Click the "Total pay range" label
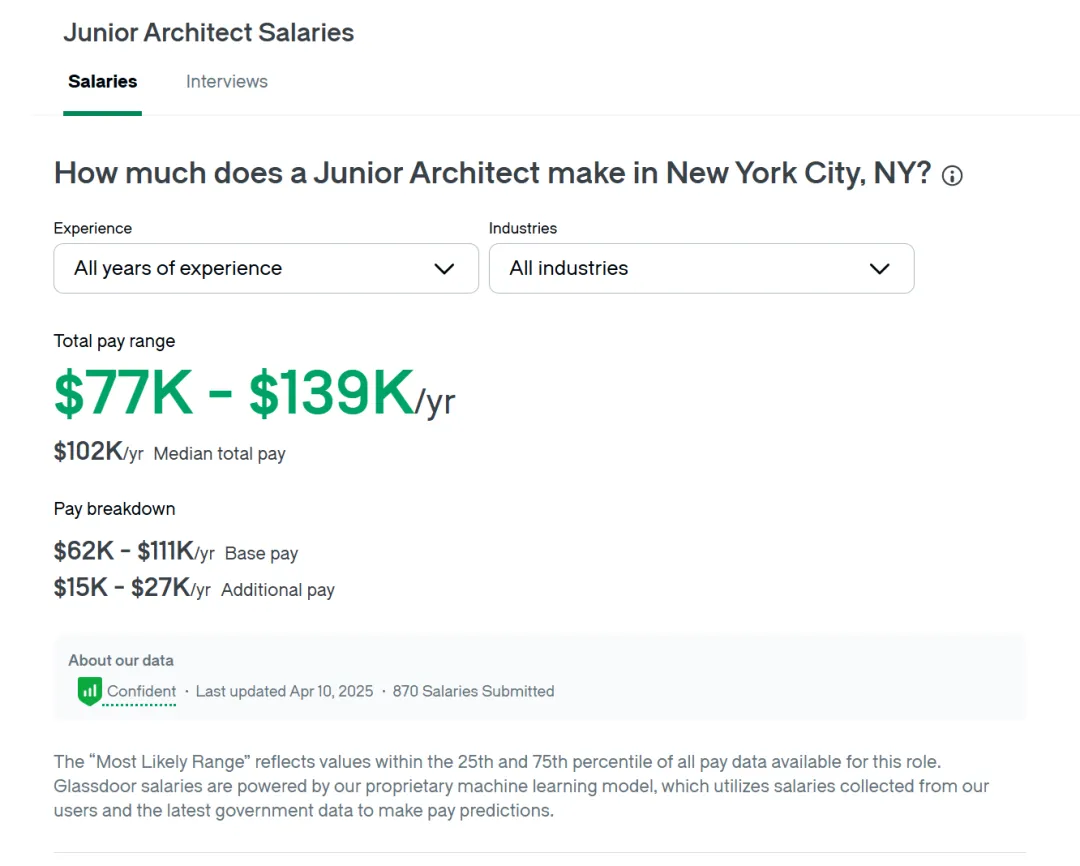Viewport: 1080px width, 866px height. [x=114, y=341]
